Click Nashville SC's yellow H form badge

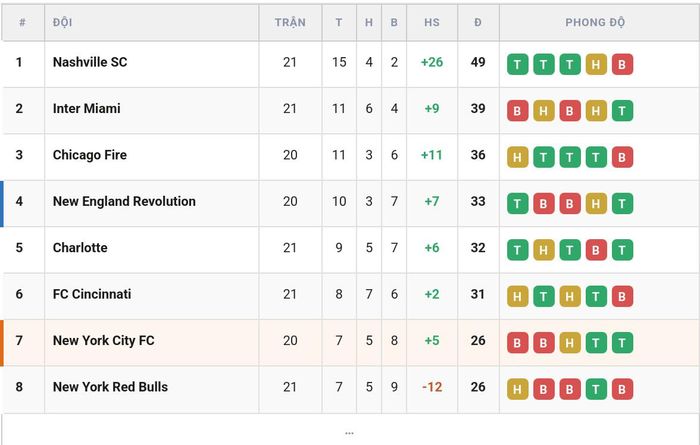tap(596, 64)
